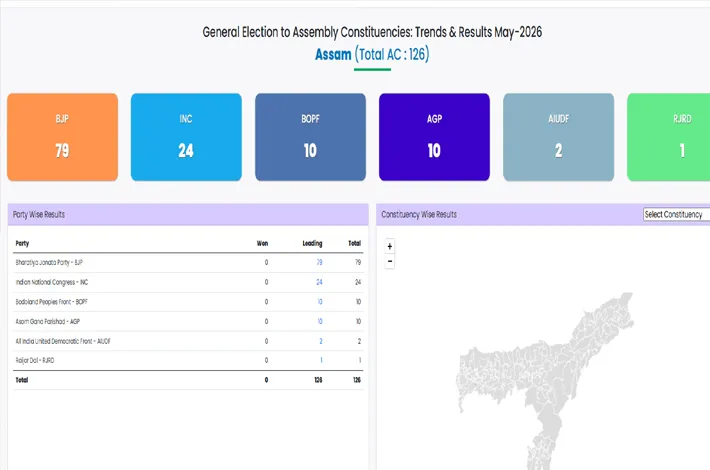The height and width of the screenshot is (470, 710).
Task: Click the Total column header
Action: click(355, 243)
